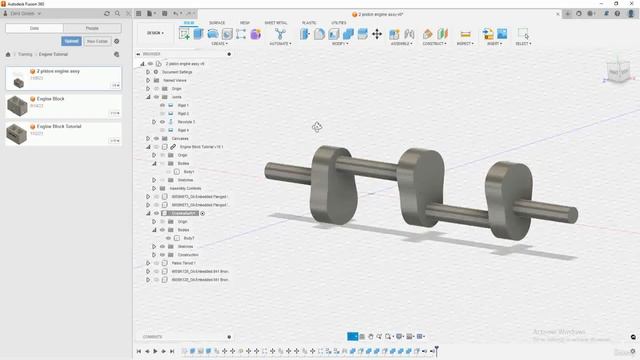The width and height of the screenshot is (640, 360).
Task: Toggle visibility of Canvases folder
Action: point(156,138)
